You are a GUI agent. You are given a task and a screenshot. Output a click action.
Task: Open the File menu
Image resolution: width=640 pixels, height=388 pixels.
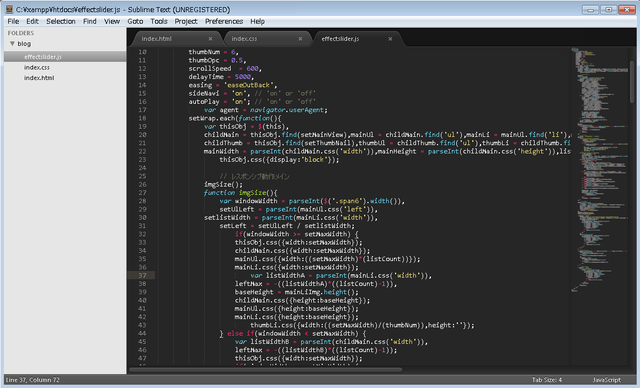pyautogui.click(x=13, y=21)
